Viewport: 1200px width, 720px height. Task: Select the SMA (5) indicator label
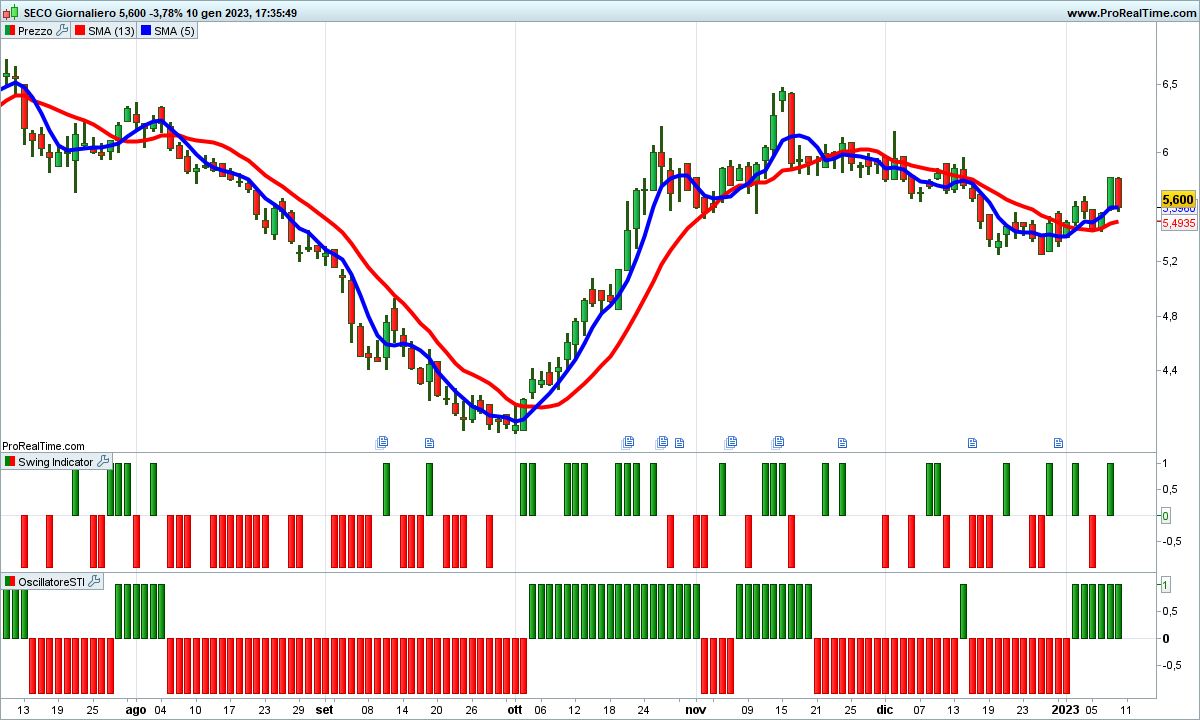point(174,31)
